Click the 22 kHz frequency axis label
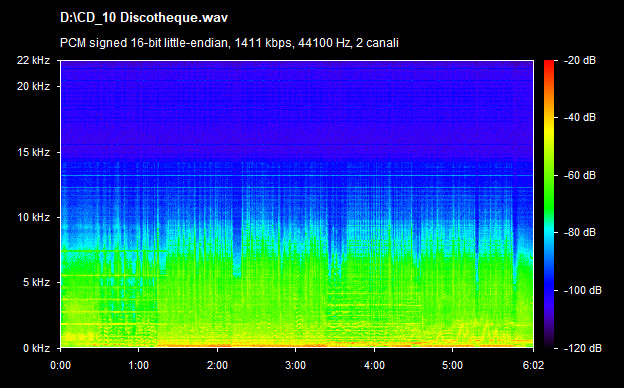 tap(33, 60)
